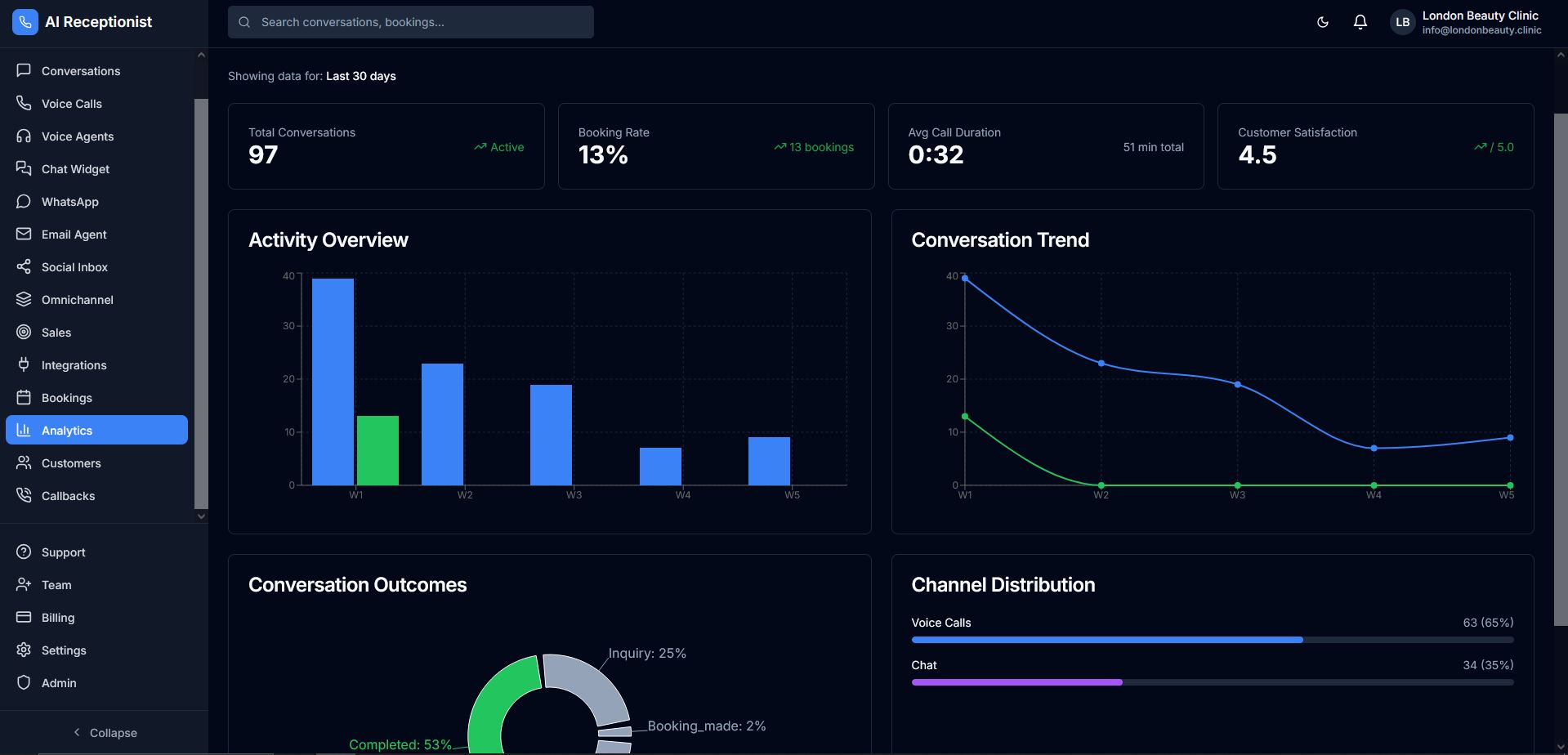Open the notifications bell
Image resolution: width=1568 pixels, height=755 pixels.
[x=1360, y=22]
